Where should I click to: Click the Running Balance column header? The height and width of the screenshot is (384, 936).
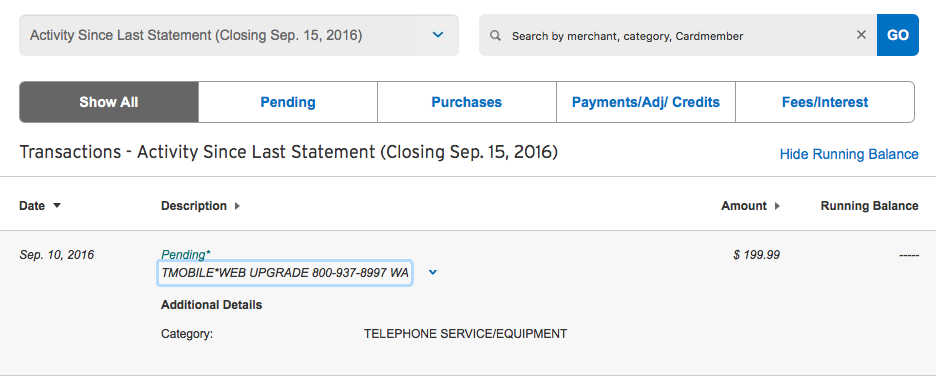869,206
